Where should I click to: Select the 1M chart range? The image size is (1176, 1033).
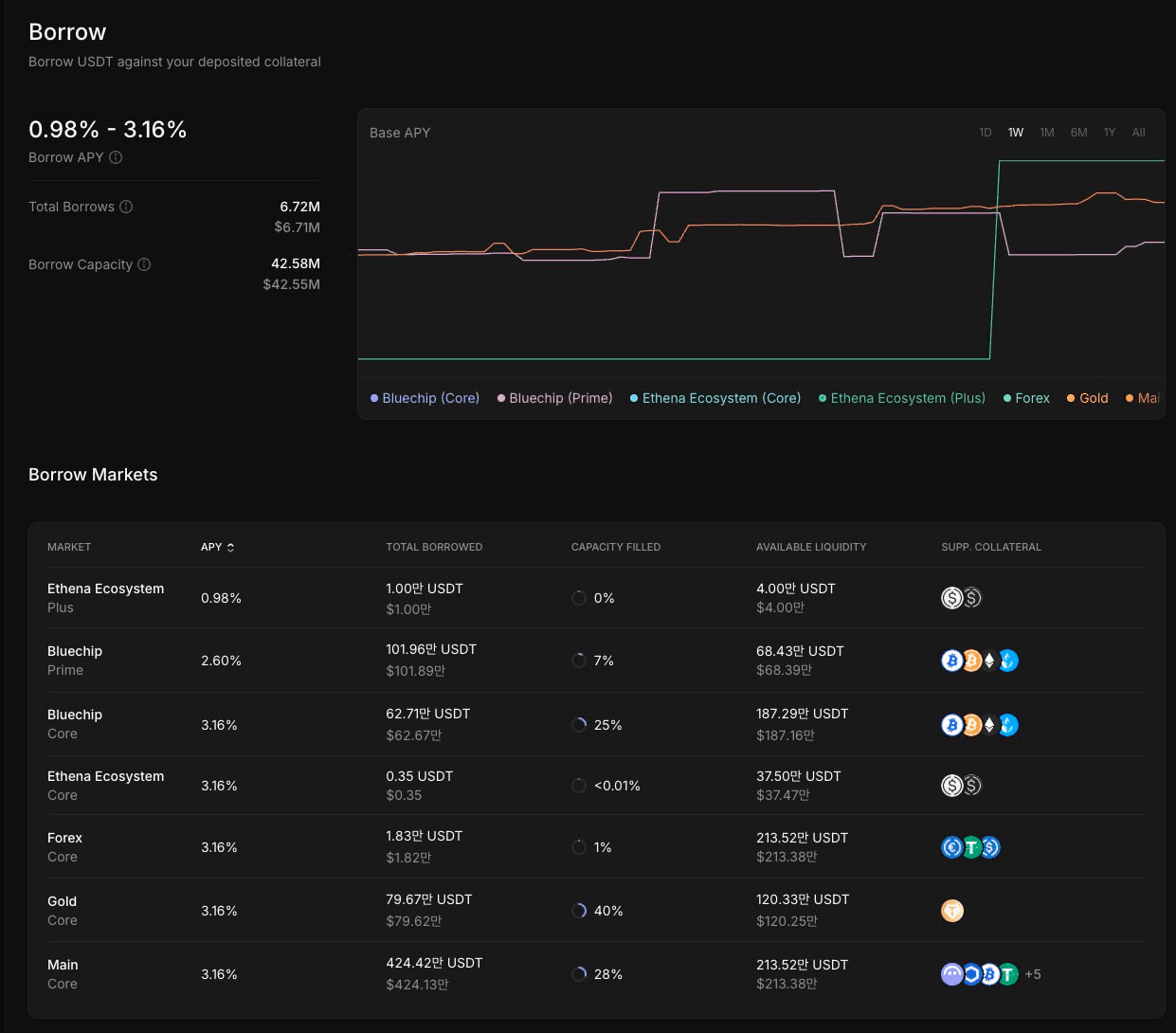tap(1047, 133)
